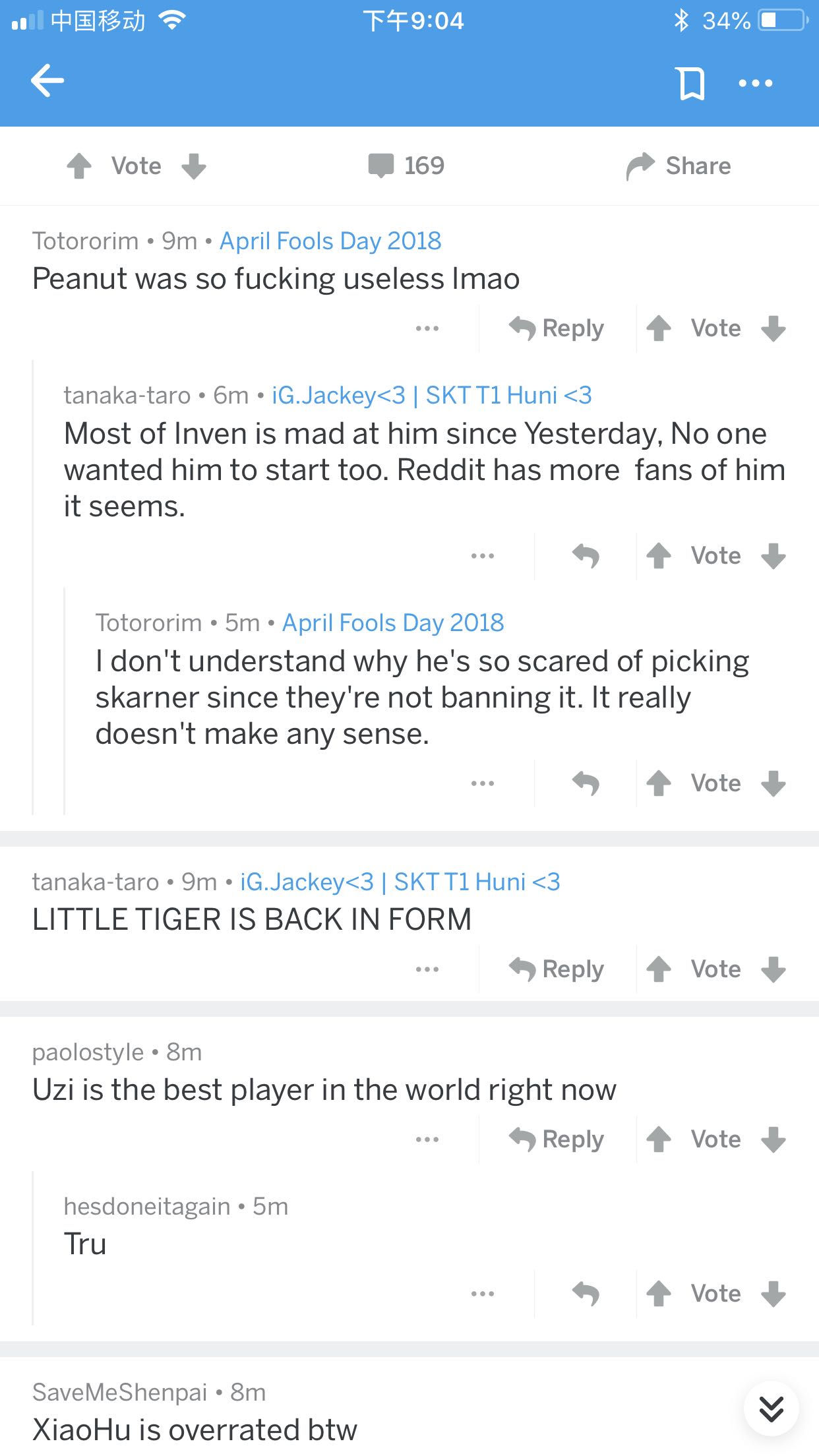Open the 169 comments count
The image size is (819, 1456).
pyautogui.click(x=406, y=166)
